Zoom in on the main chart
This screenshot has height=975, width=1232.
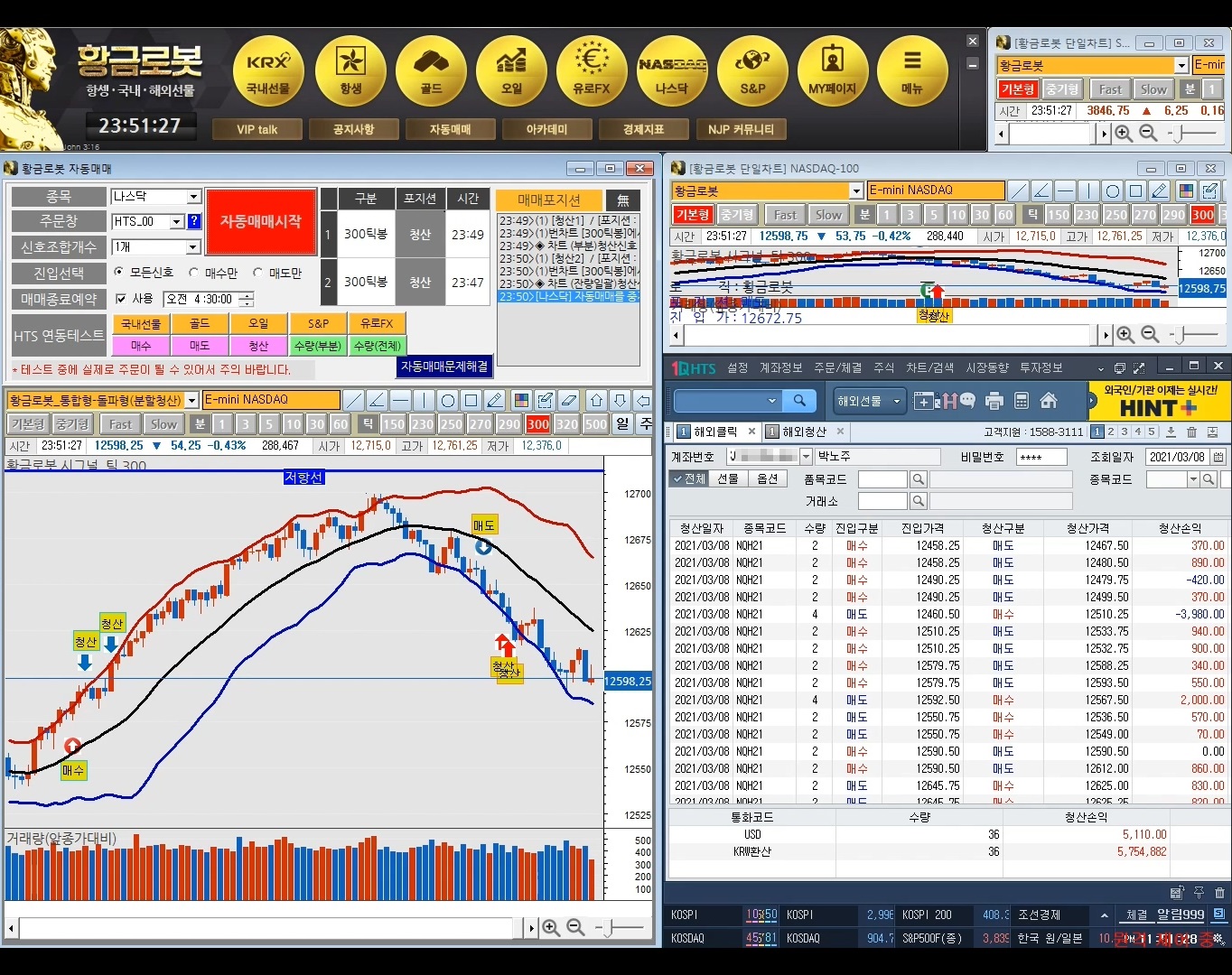pyautogui.click(x=551, y=928)
